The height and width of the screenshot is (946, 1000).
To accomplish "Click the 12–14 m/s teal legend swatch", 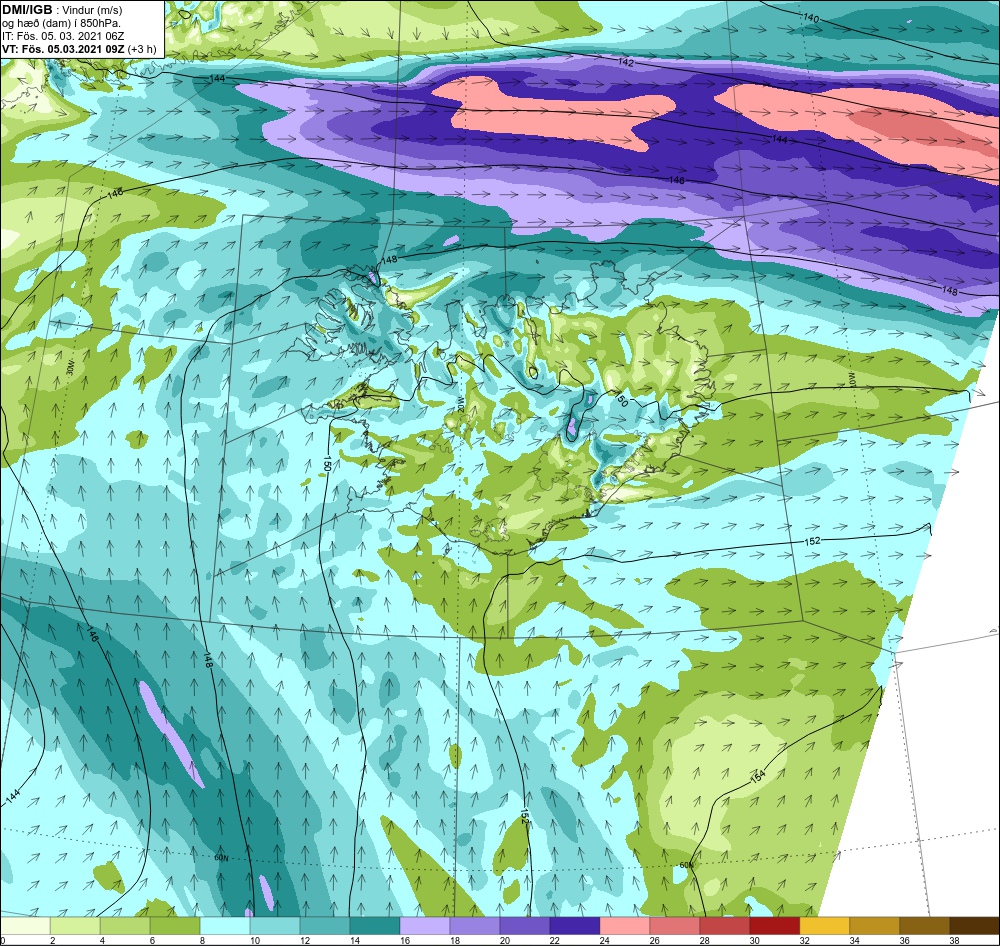I will (325, 926).
